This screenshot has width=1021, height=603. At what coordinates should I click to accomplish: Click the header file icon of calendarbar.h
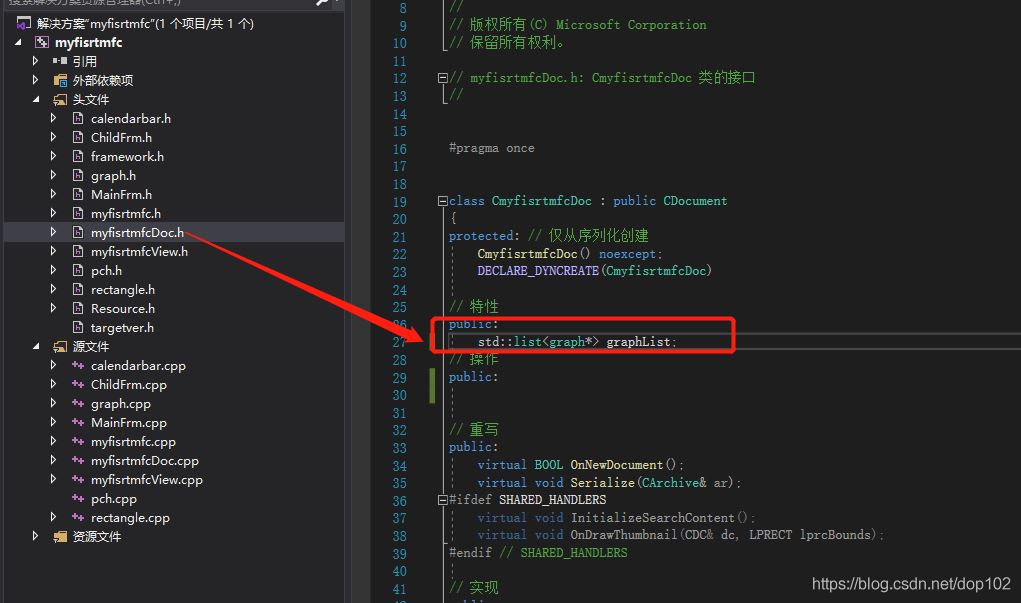click(78, 119)
